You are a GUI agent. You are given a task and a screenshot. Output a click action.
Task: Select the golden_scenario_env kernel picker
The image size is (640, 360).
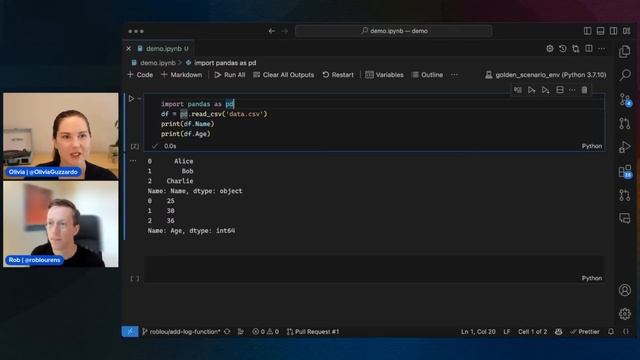point(545,75)
